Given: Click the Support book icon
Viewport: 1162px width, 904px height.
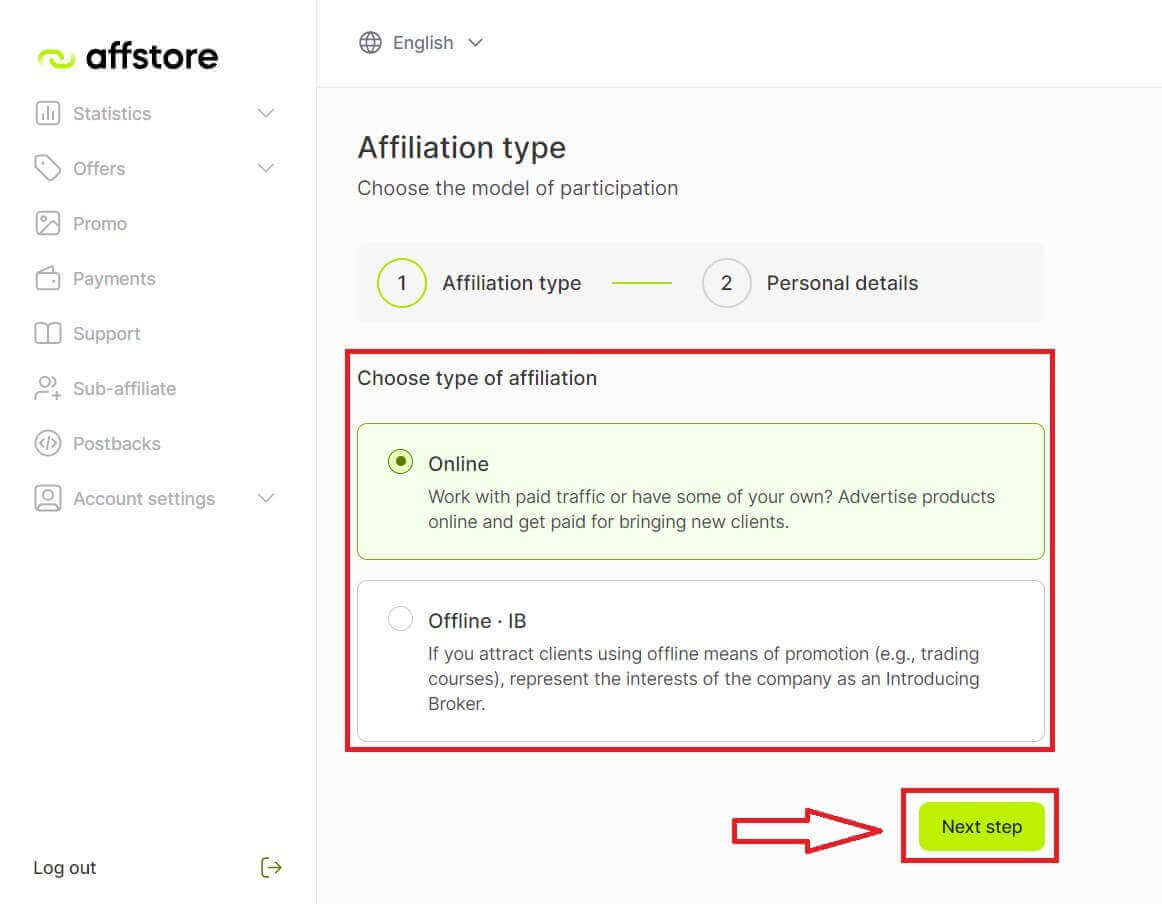Looking at the screenshot, I should click(47, 333).
